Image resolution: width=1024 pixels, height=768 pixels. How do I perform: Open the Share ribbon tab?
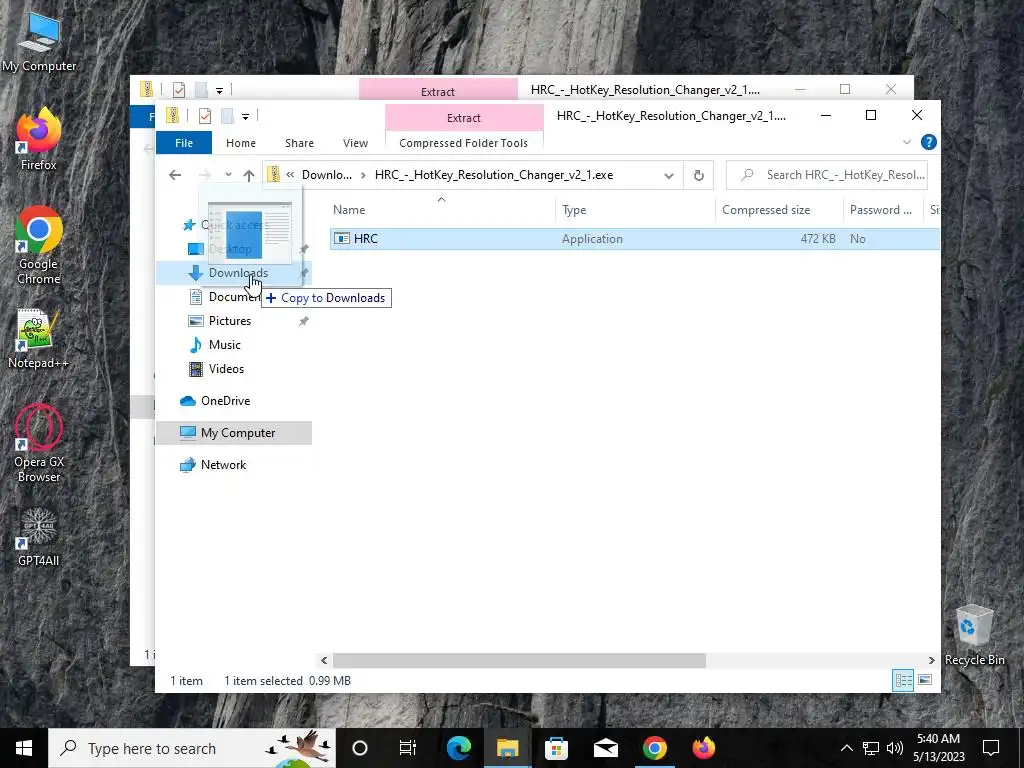click(x=299, y=143)
